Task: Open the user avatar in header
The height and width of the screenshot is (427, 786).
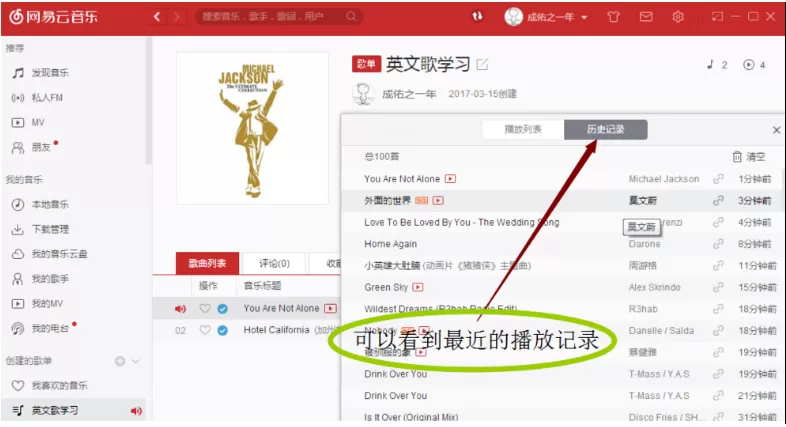Action: click(x=513, y=17)
